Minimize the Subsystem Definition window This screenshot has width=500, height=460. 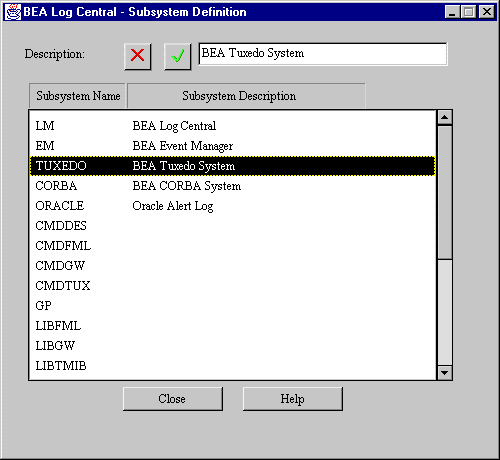pyautogui.click(x=452, y=12)
